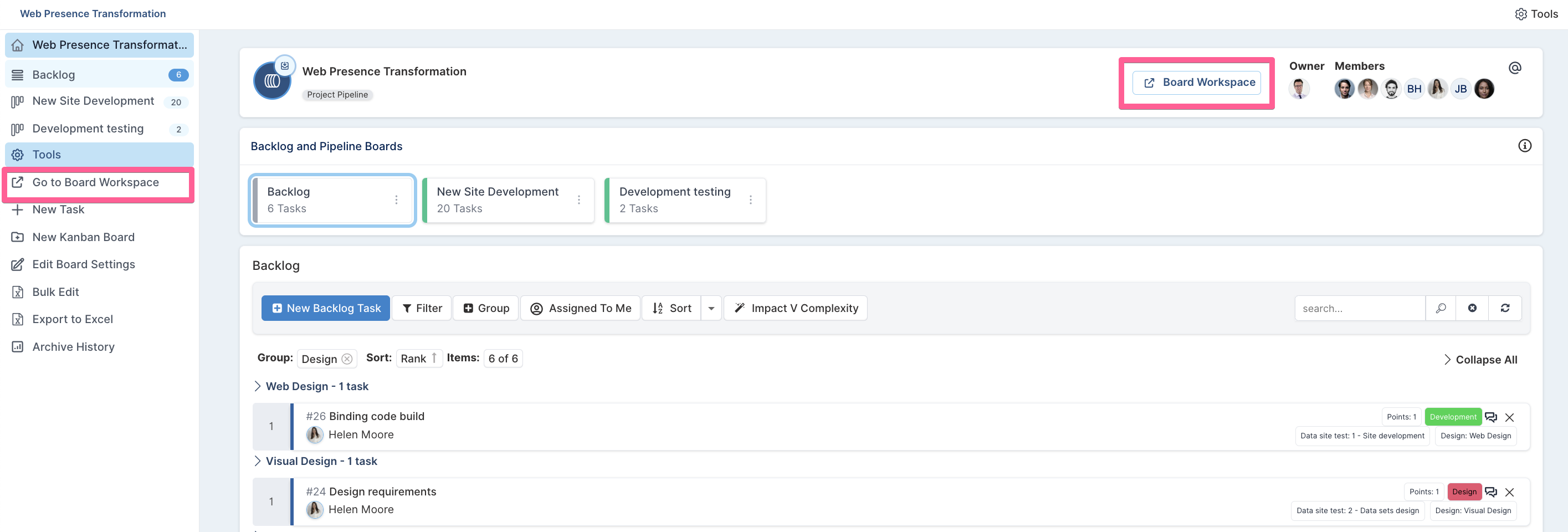1568x532 pixels.
Task: Open New Site Development in sidebar
Action: pos(99,101)
